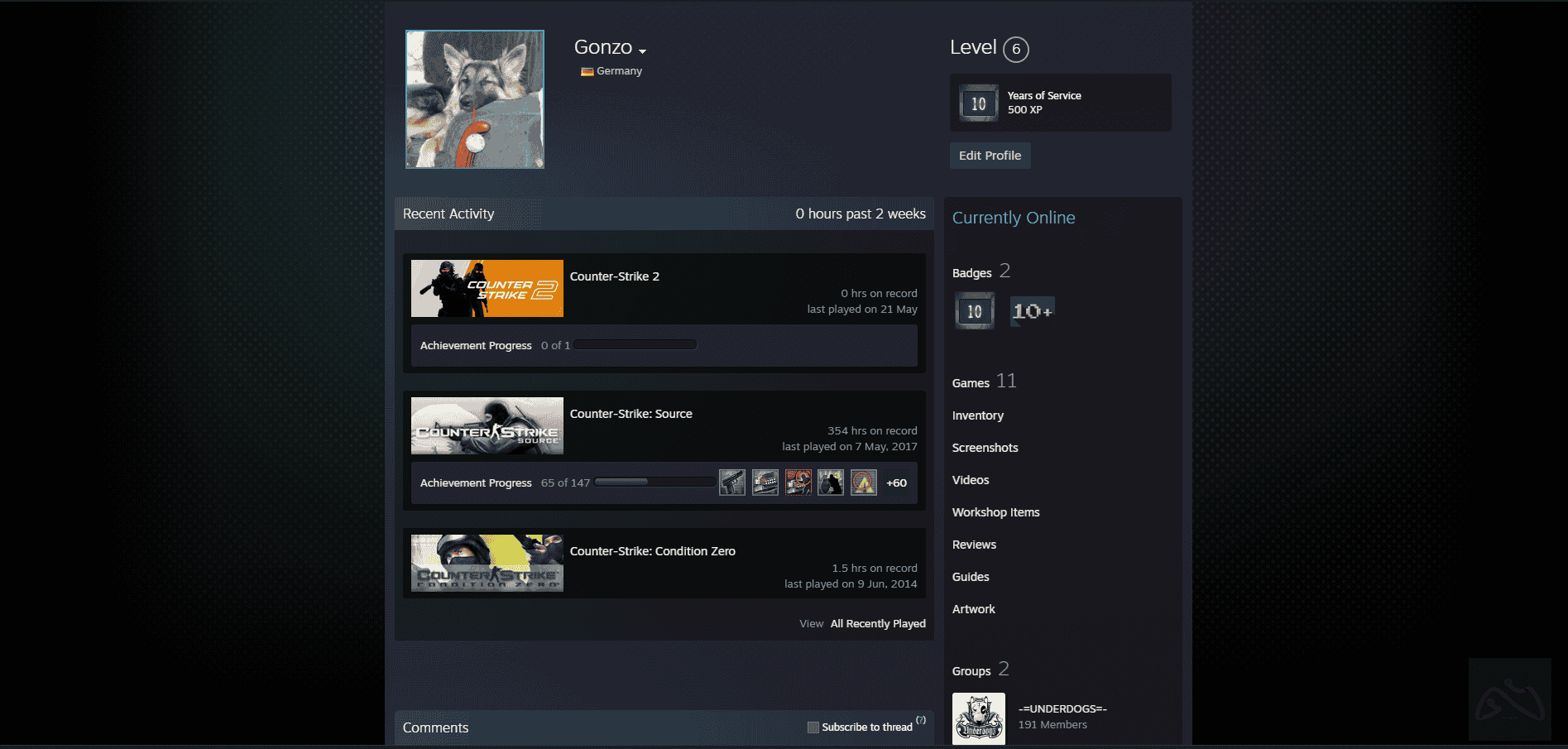The width and height of the screenshot is (1568, 749).
Task: Open the Counter-Strike: Condition Zero game banner
Action: [487, 563]
